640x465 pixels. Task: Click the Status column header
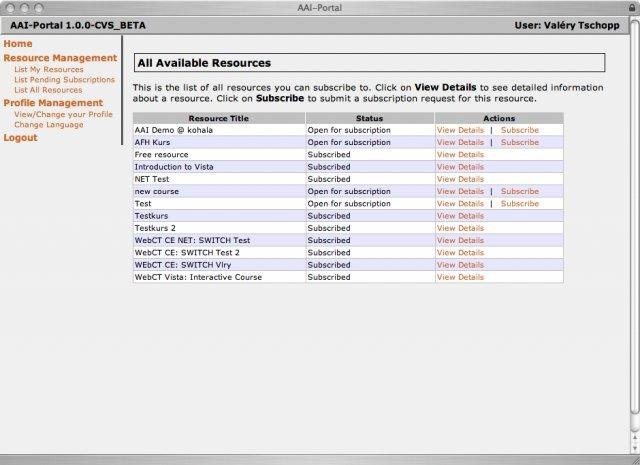(x=369, y=118)
